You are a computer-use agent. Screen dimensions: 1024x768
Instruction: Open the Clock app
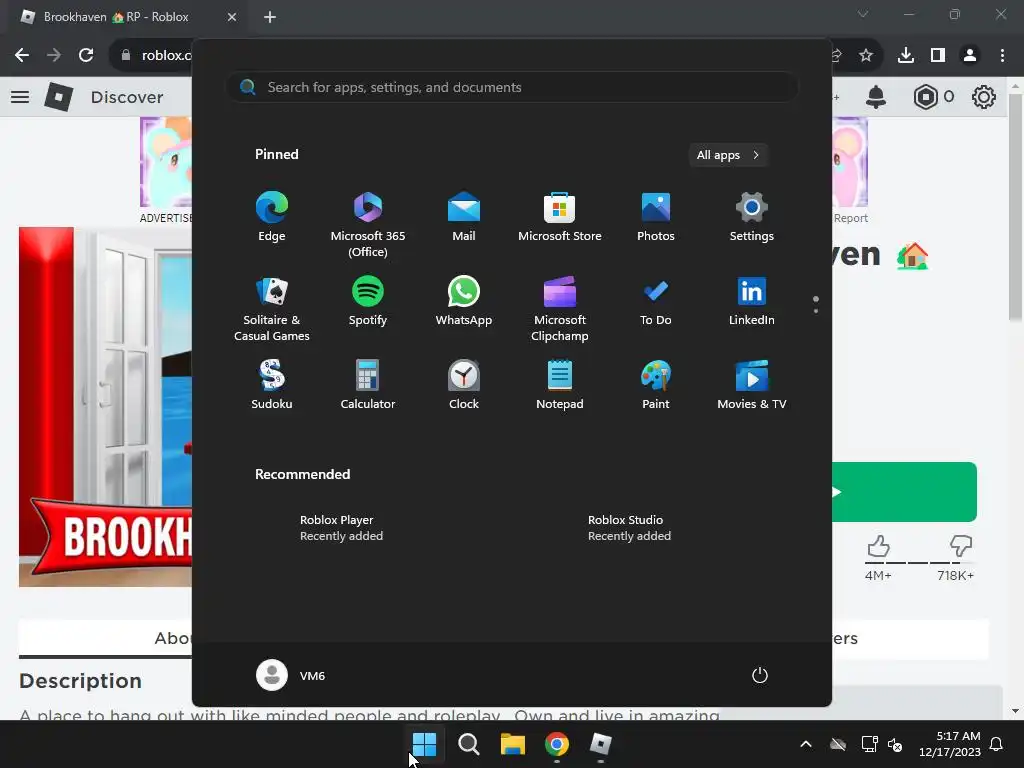click(464, 385)
